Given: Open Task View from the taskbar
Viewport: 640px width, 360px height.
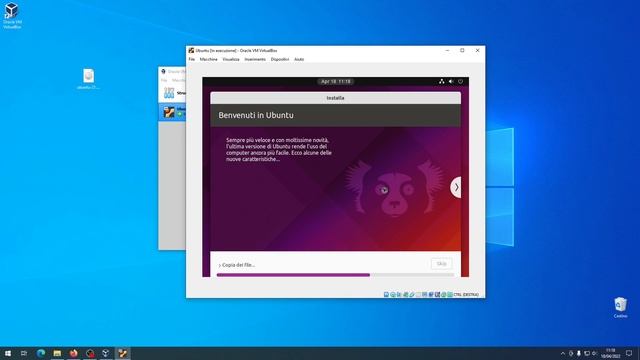Looking at the screenshot, I should [x=24, y=353].
